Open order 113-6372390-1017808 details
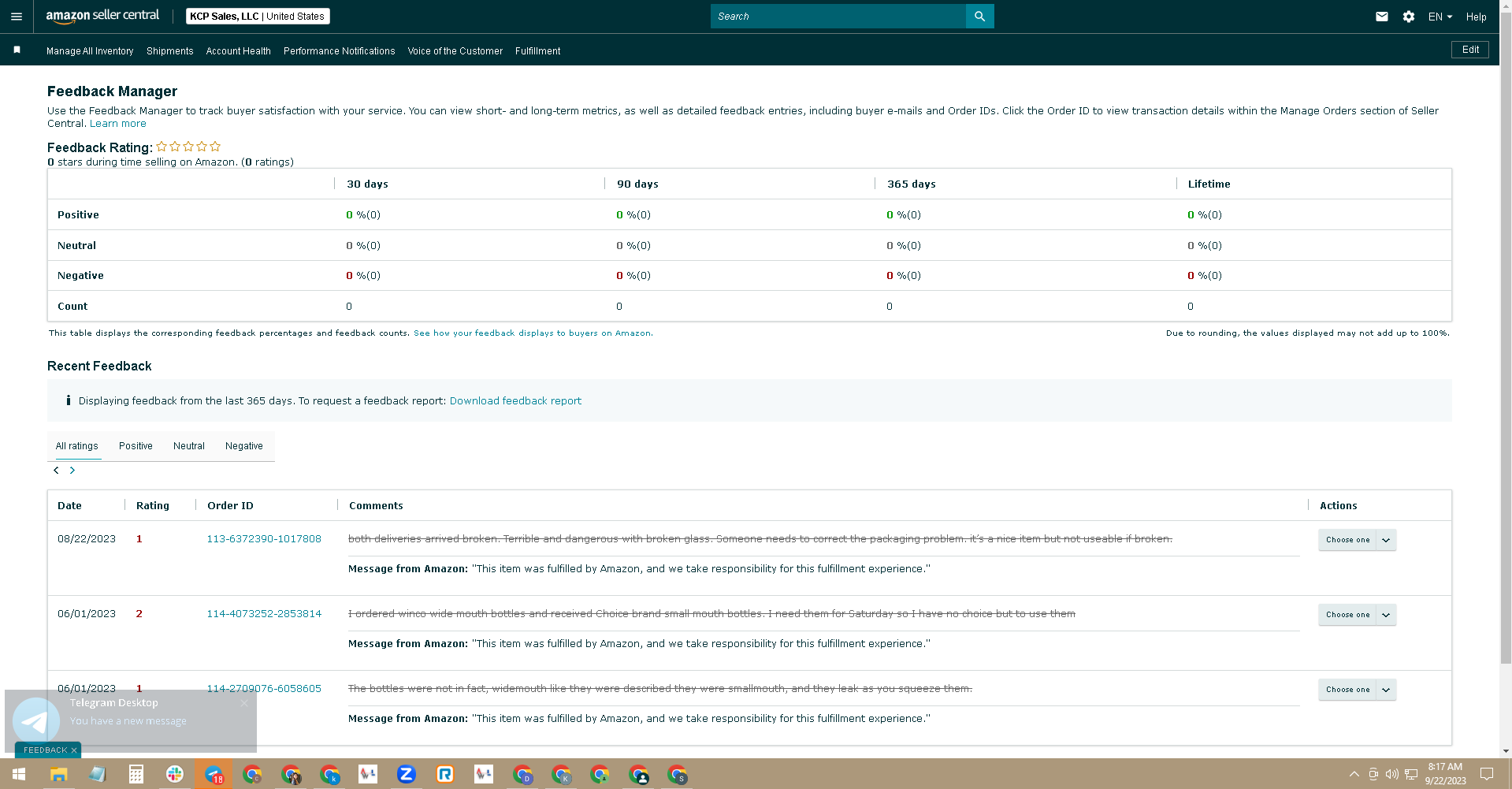The height and width of the screenshot is (789, 1512). [264, 539]
